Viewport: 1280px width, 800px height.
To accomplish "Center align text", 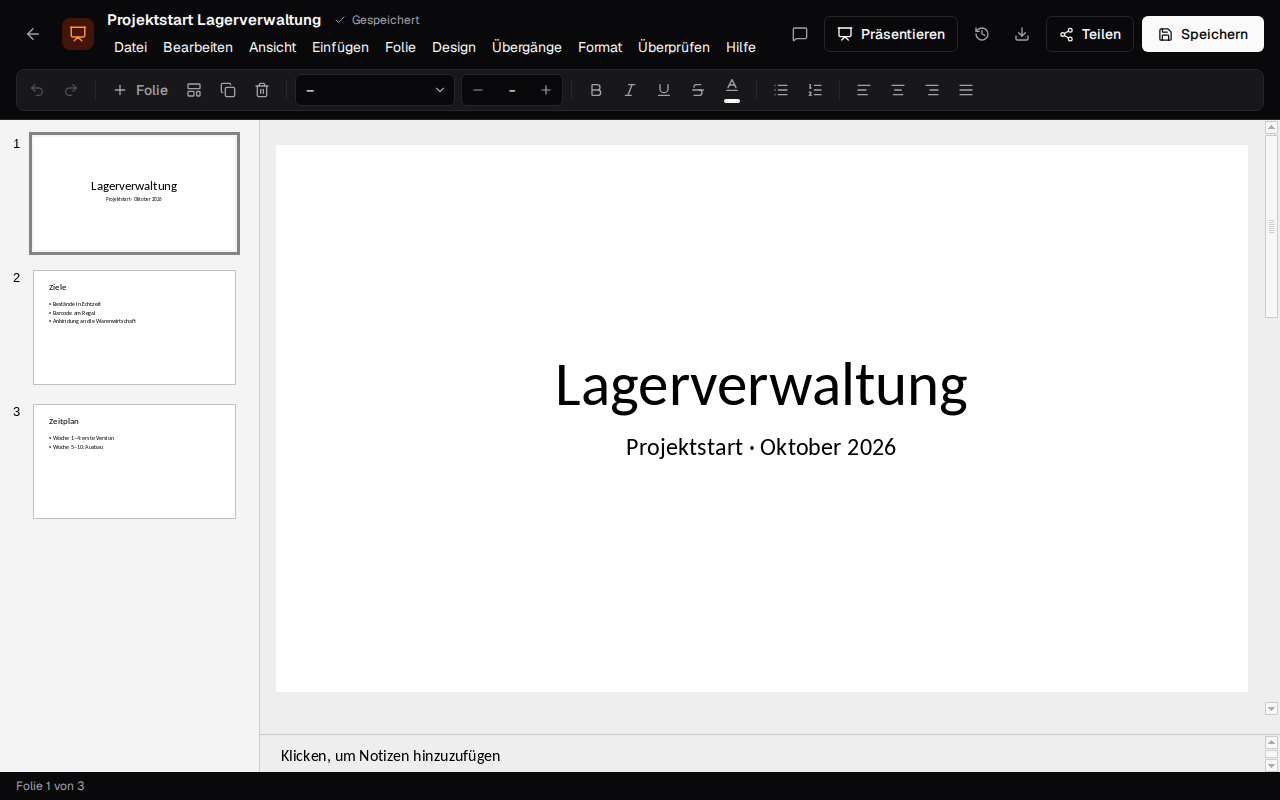I will pos(898,90).
